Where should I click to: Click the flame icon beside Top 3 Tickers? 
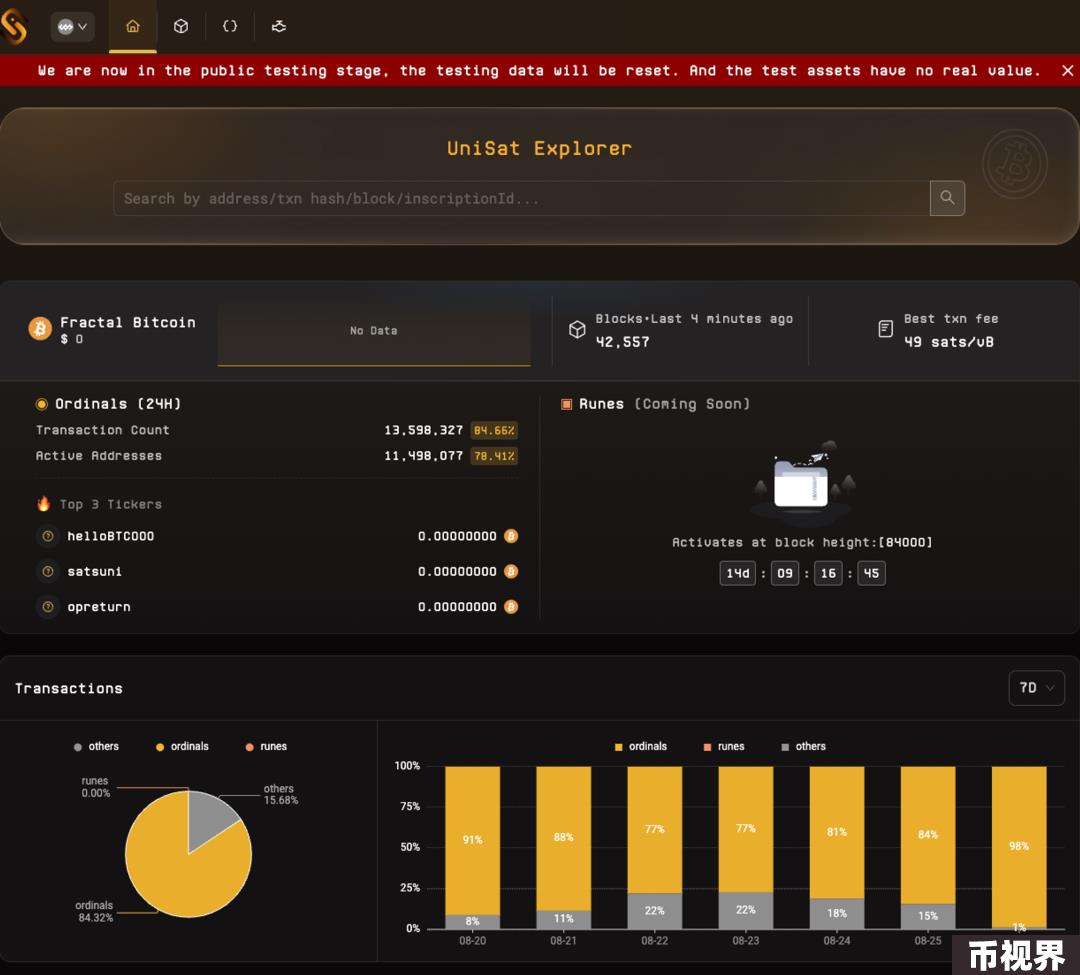point(43,503)
